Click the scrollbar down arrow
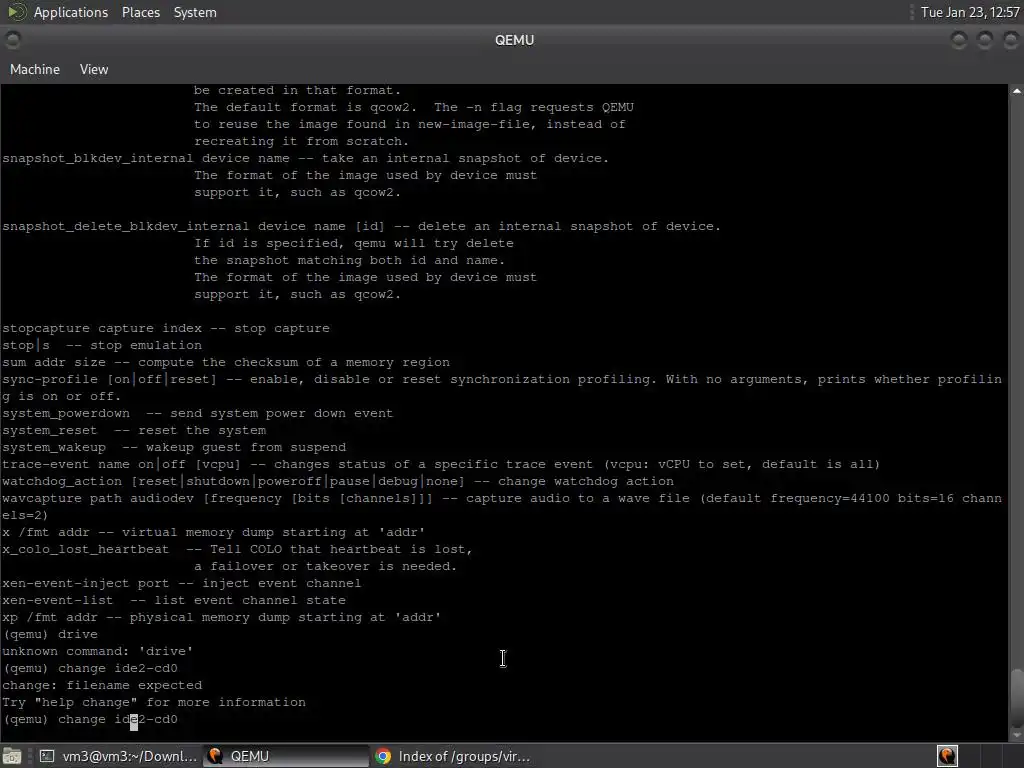The image size is (1024, 768). 1016,735
